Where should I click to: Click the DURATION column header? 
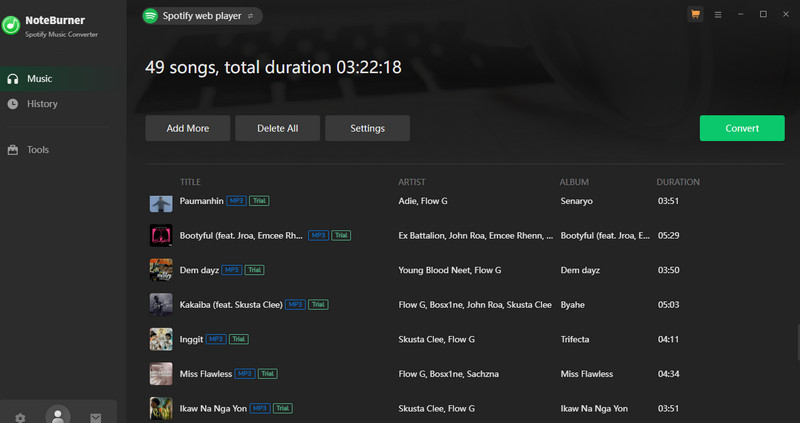tap(678, 182)
